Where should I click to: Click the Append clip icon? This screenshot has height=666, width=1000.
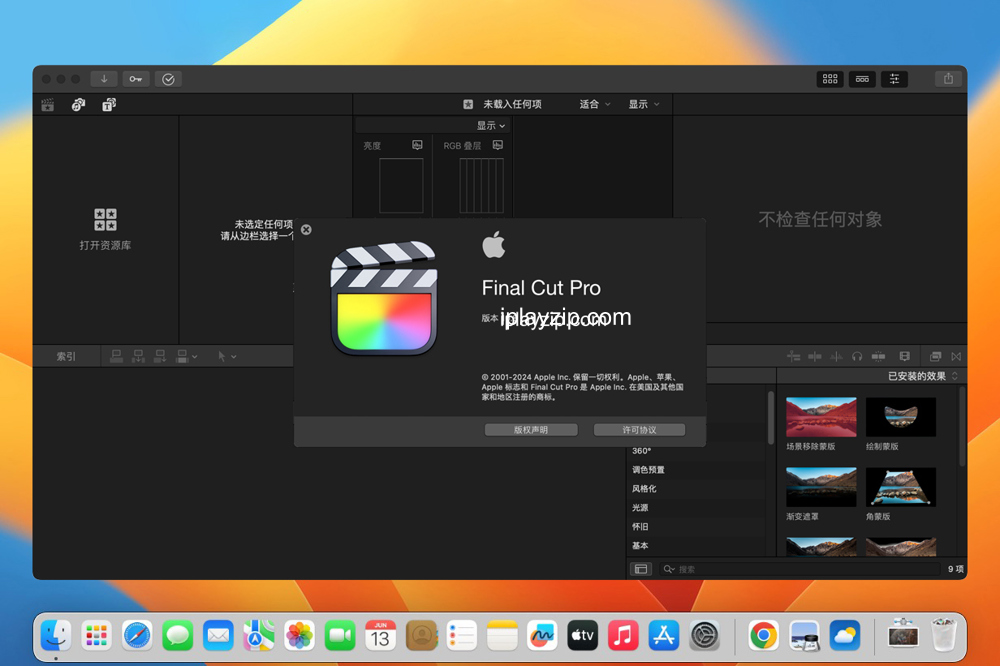pos(159,356)
